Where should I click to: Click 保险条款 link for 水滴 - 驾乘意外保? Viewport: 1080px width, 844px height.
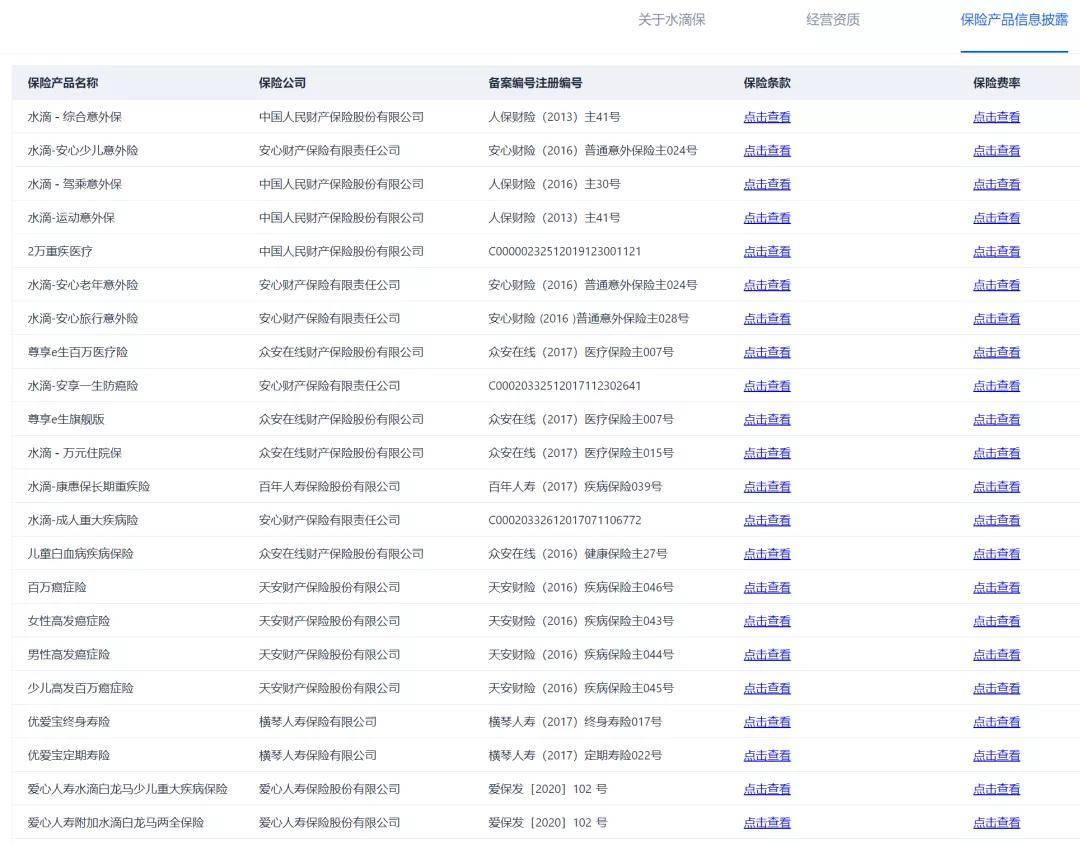click(767, 185)
